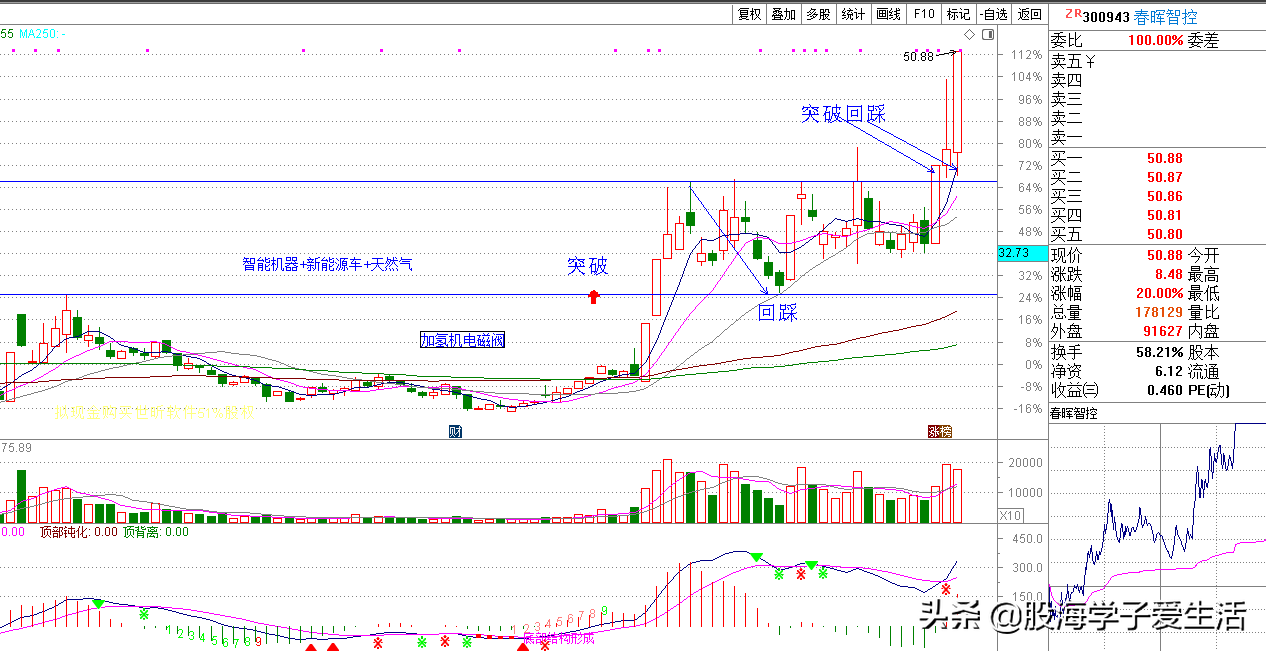Open the F10 company info page
The image size is (1266, 651).
[x=923, y=14]
